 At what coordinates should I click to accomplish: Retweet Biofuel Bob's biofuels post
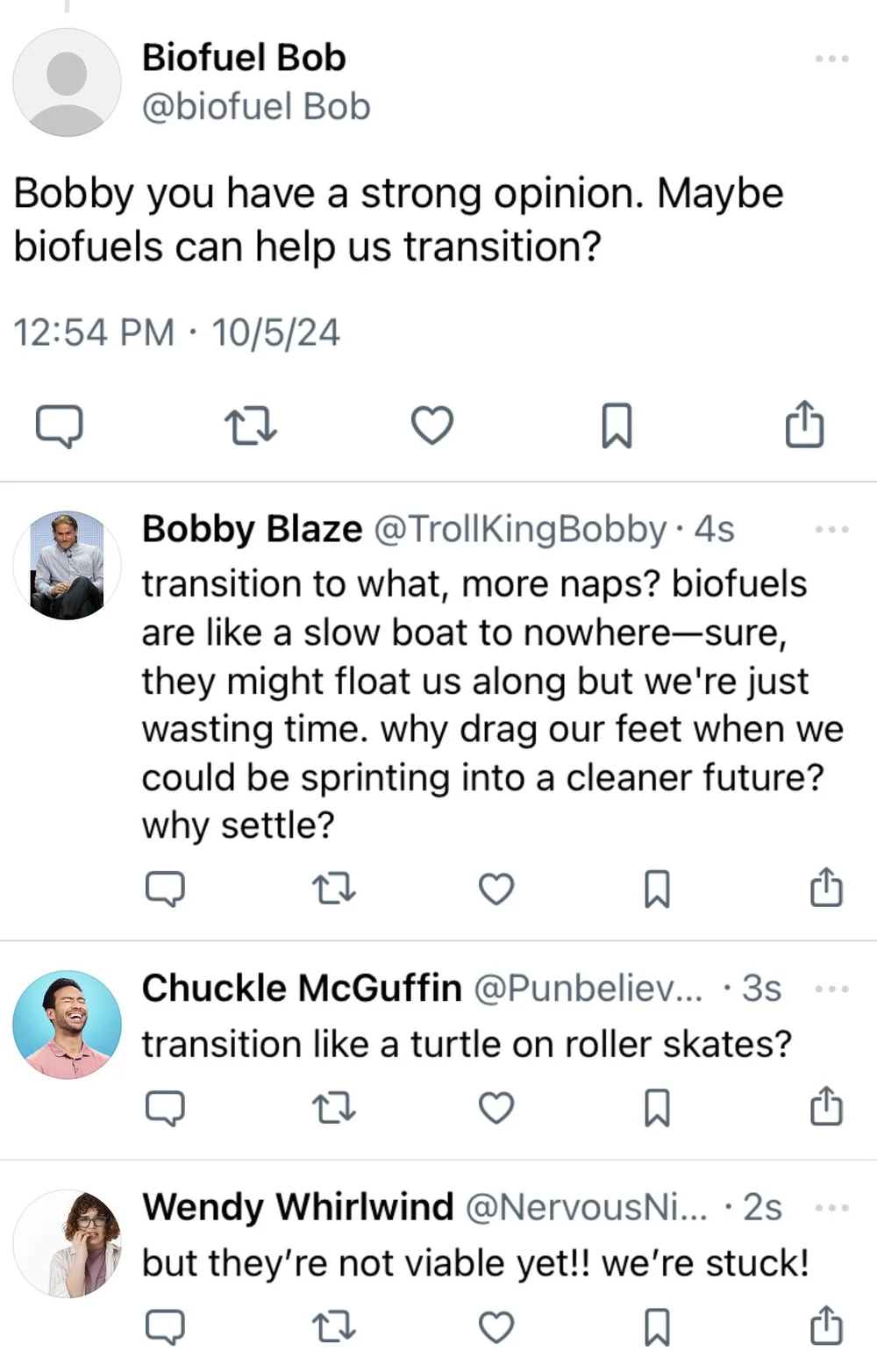point(251,426)
